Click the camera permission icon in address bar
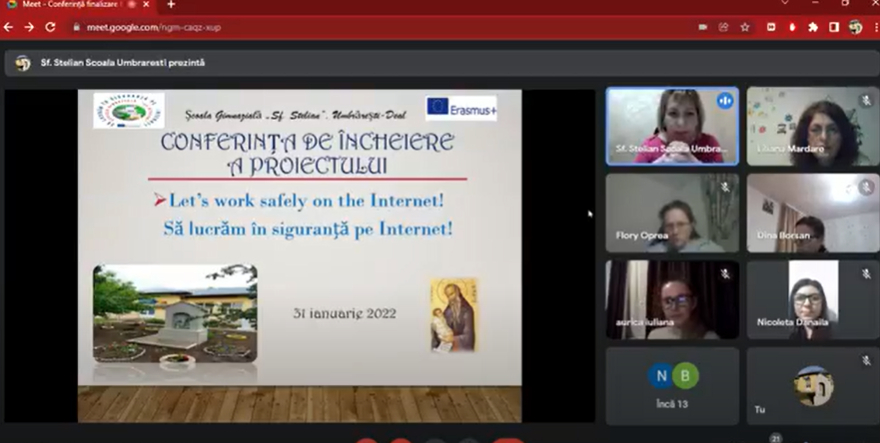Screen dimensions: 880x443 tap(702, 27)
